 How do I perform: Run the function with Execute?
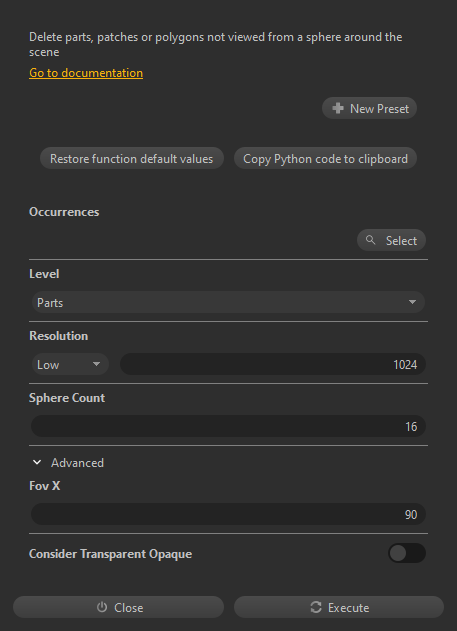(x=339, y=607)
